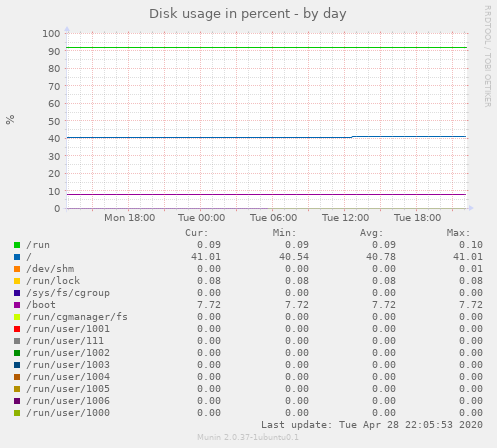Viewport: 497px width, 448px height.
Task: Click the Tue 18:00 x-axis label
Action: pyautogui.click(x=418, y=218)
